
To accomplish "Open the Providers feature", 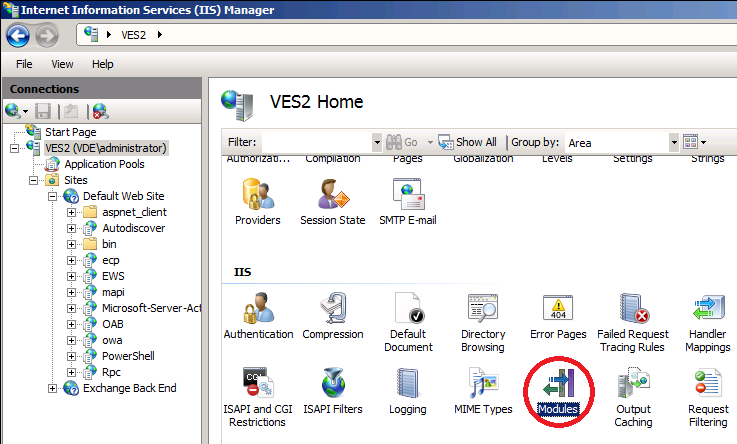I will [258, 202].
